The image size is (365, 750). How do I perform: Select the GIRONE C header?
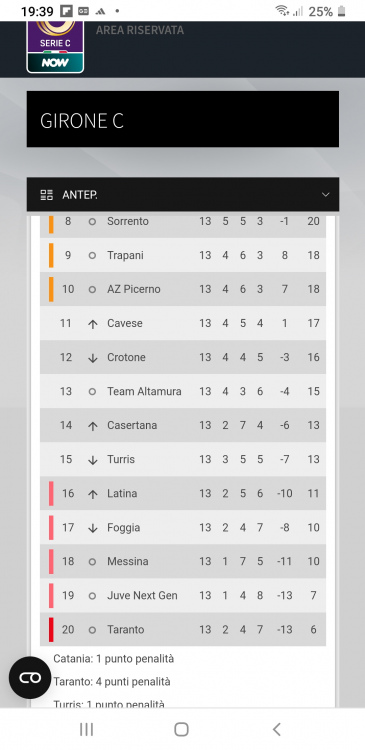(183, 119)
